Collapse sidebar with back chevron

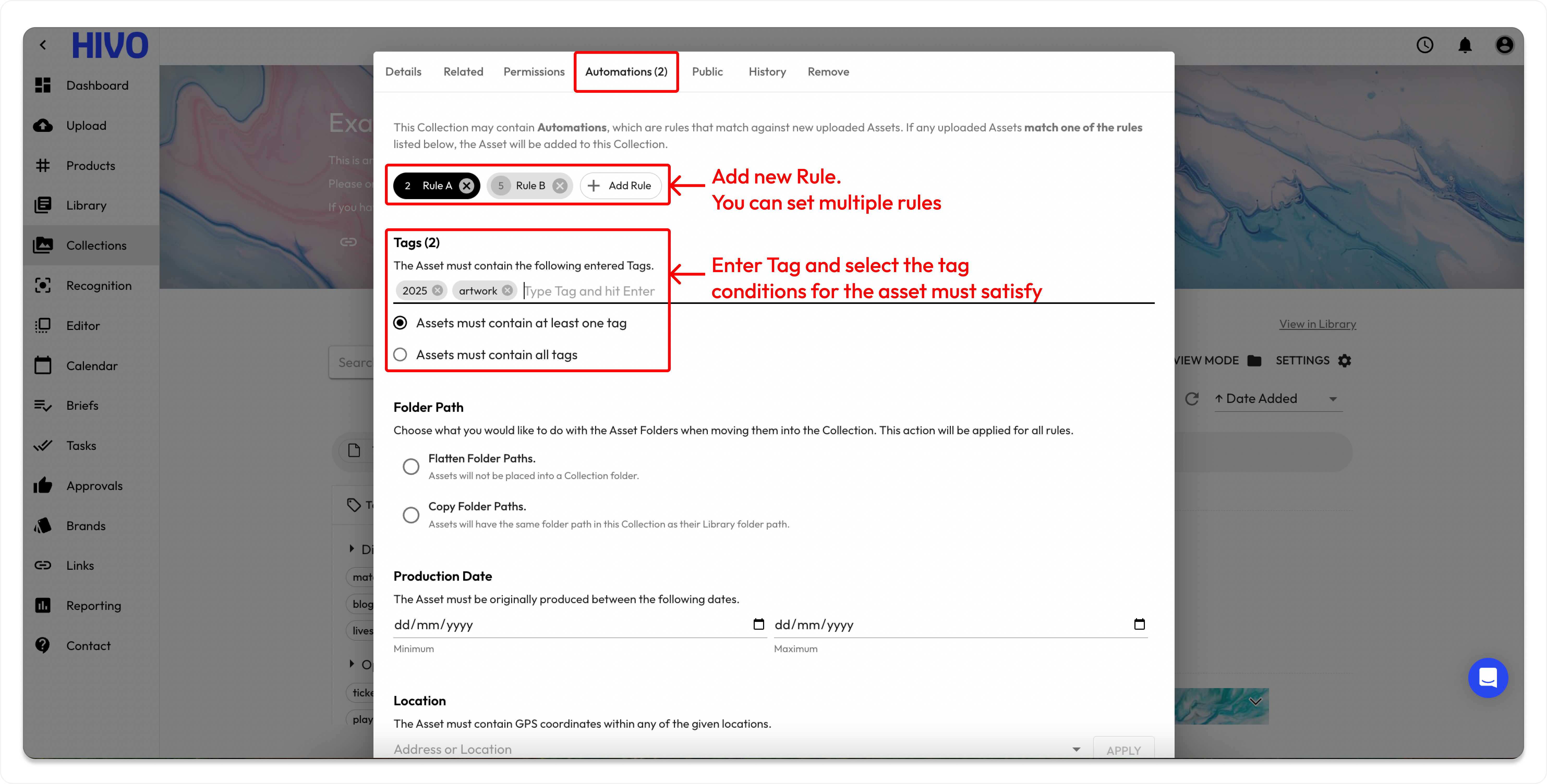(x=43, y=45)
